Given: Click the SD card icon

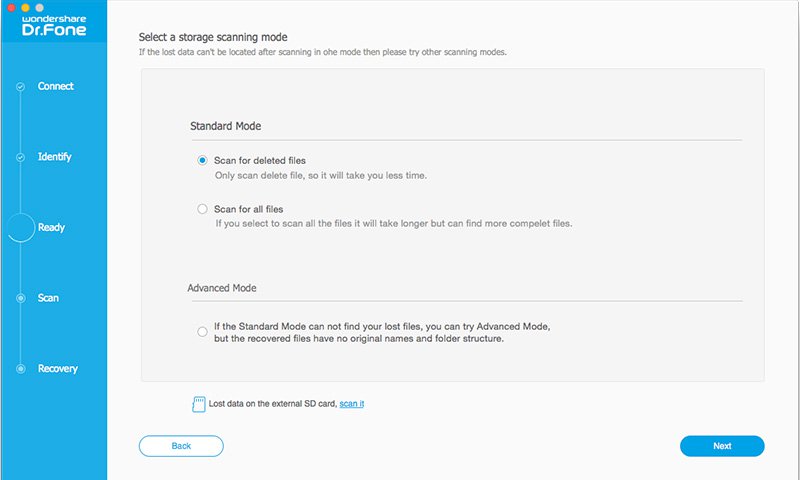Looking at the screenshot, I should click(198, 404).
